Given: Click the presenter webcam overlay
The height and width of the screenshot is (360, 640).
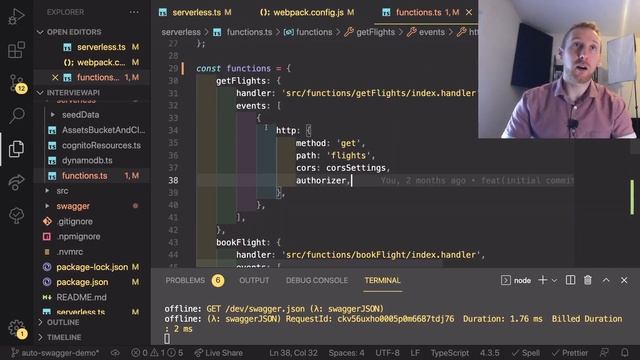Looking at the screenshot, I should click(559, 69).
